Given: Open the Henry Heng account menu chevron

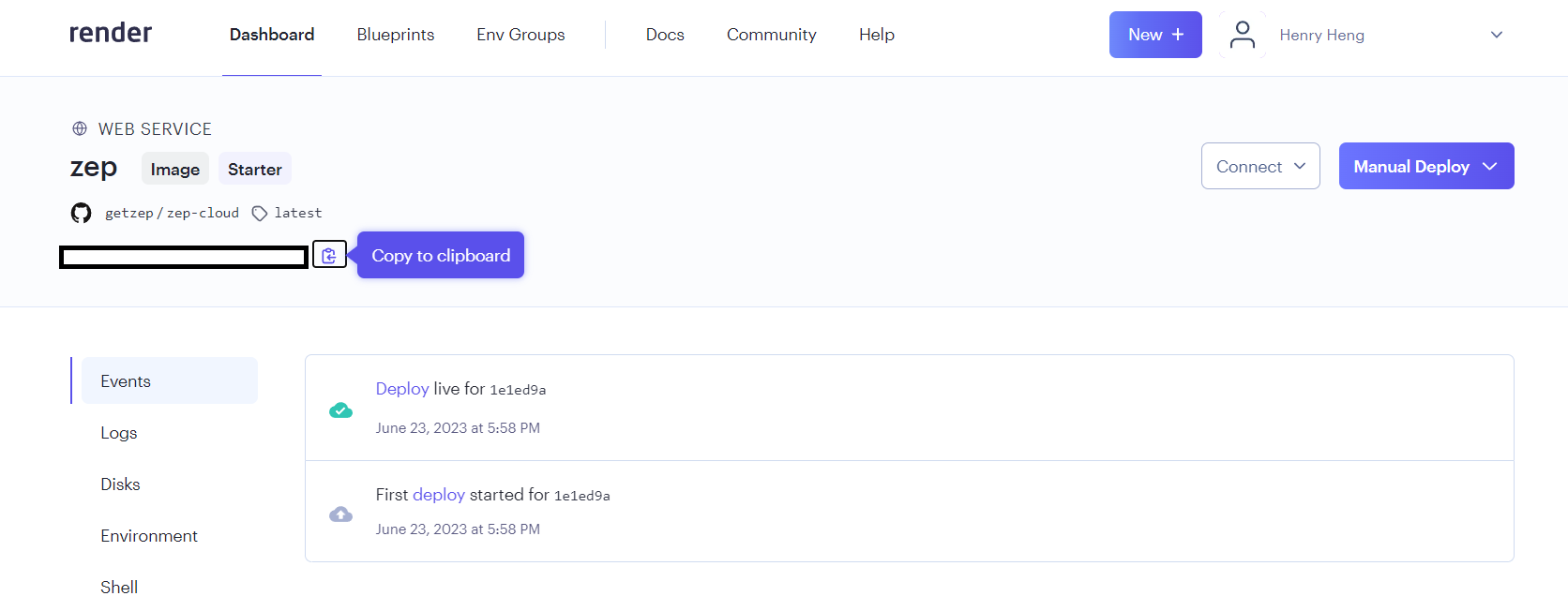Looking at the screenshot, I should 1496,35.
